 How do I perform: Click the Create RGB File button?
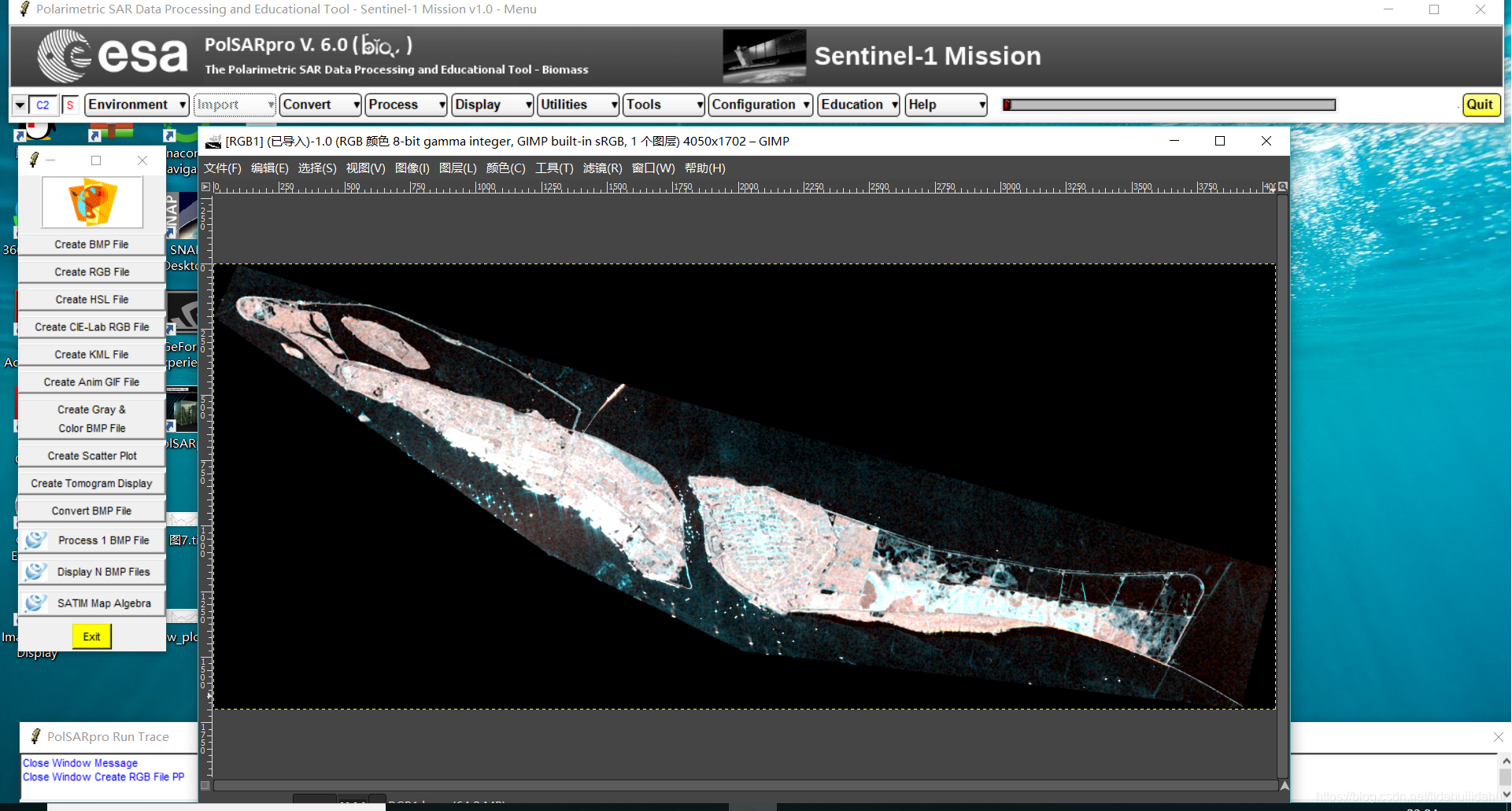(x=91, y=272)
